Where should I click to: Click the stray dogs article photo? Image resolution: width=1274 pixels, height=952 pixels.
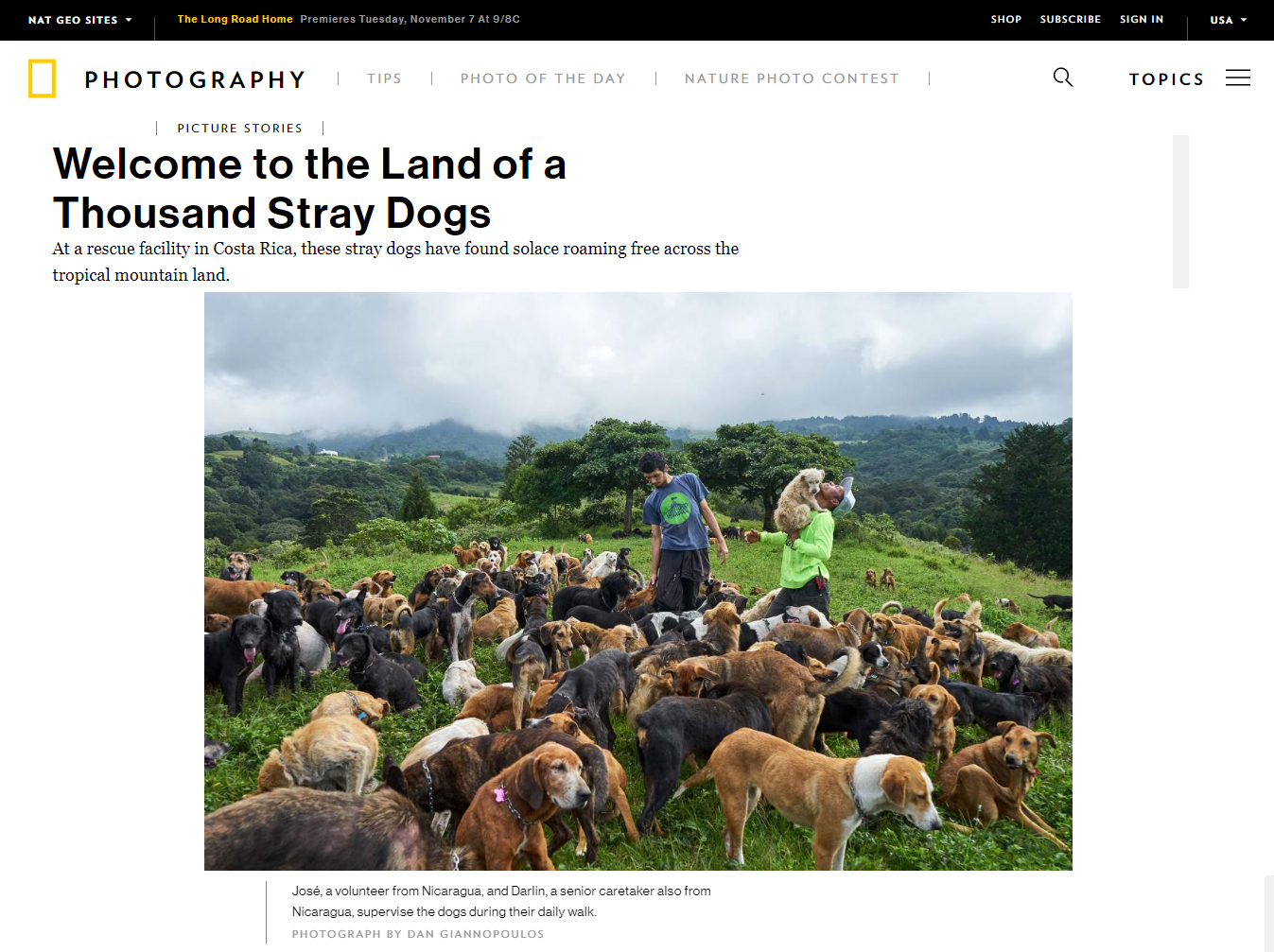(x=638, y=581)
